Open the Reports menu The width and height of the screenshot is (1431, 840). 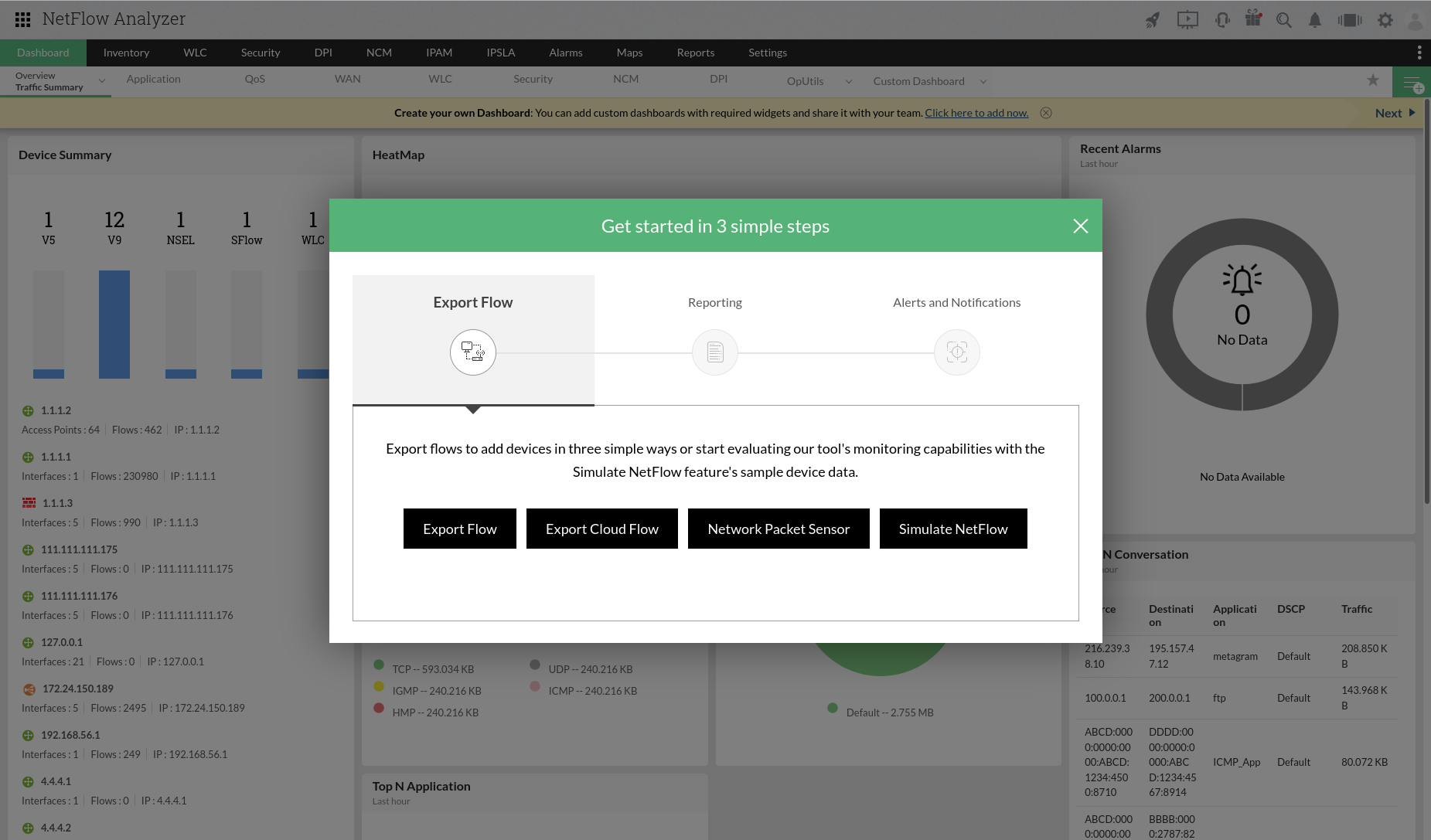696,53
